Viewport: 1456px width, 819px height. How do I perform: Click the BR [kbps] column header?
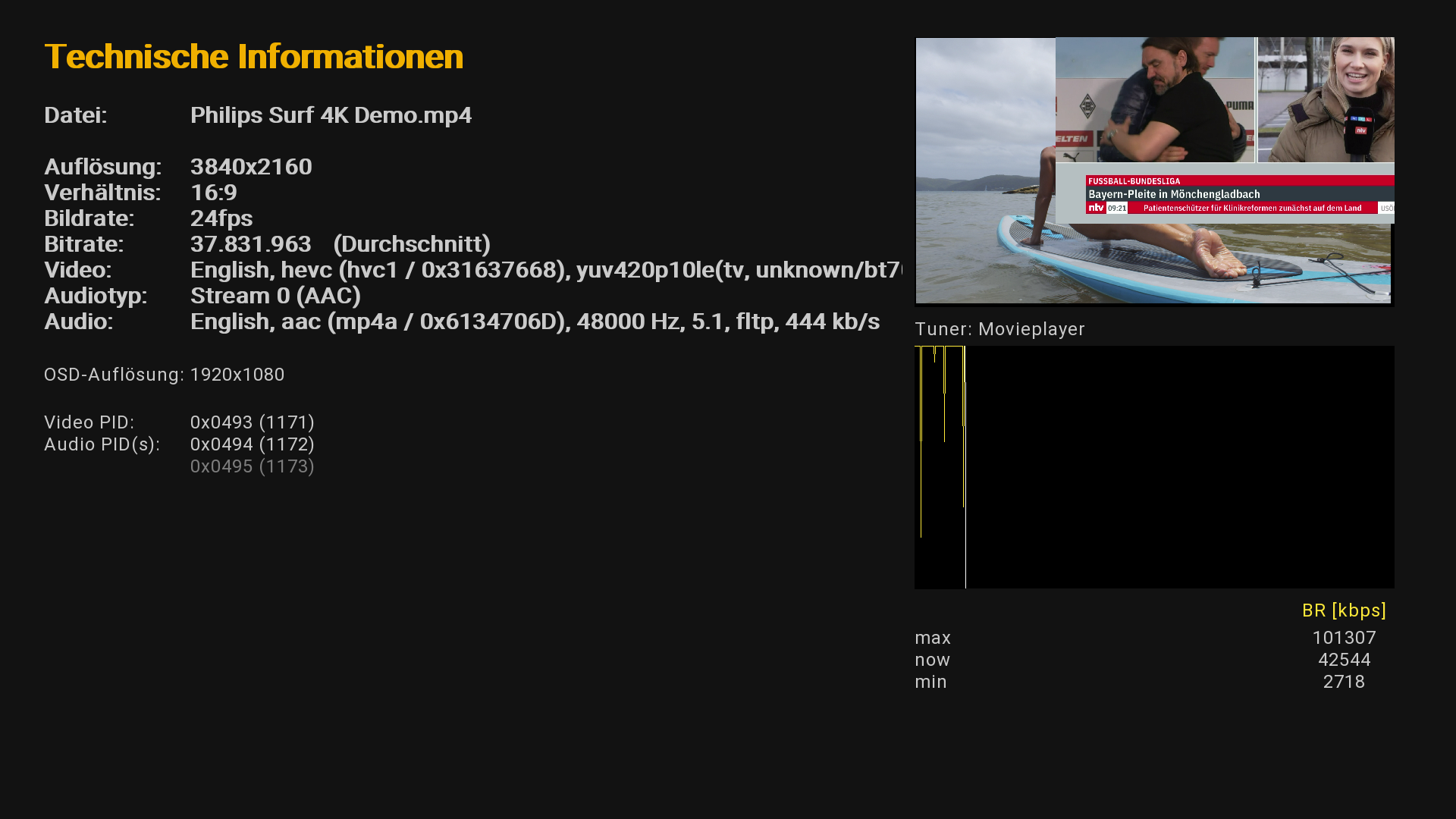pyautogui.click(x=1343, y=610)
